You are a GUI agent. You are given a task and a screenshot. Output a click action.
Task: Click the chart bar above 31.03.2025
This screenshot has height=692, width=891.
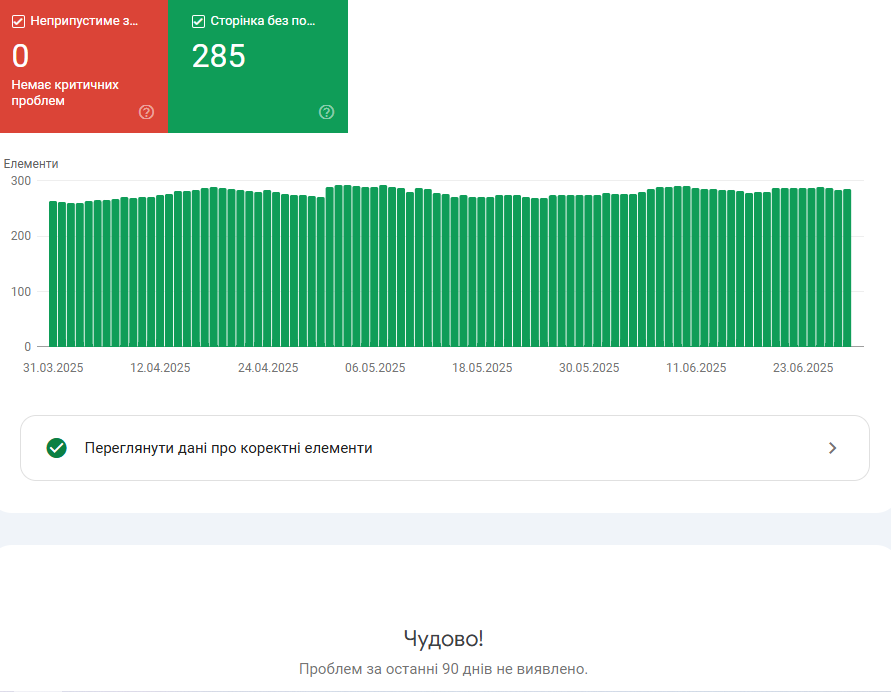pyautogui.click(x=53, y=274)
